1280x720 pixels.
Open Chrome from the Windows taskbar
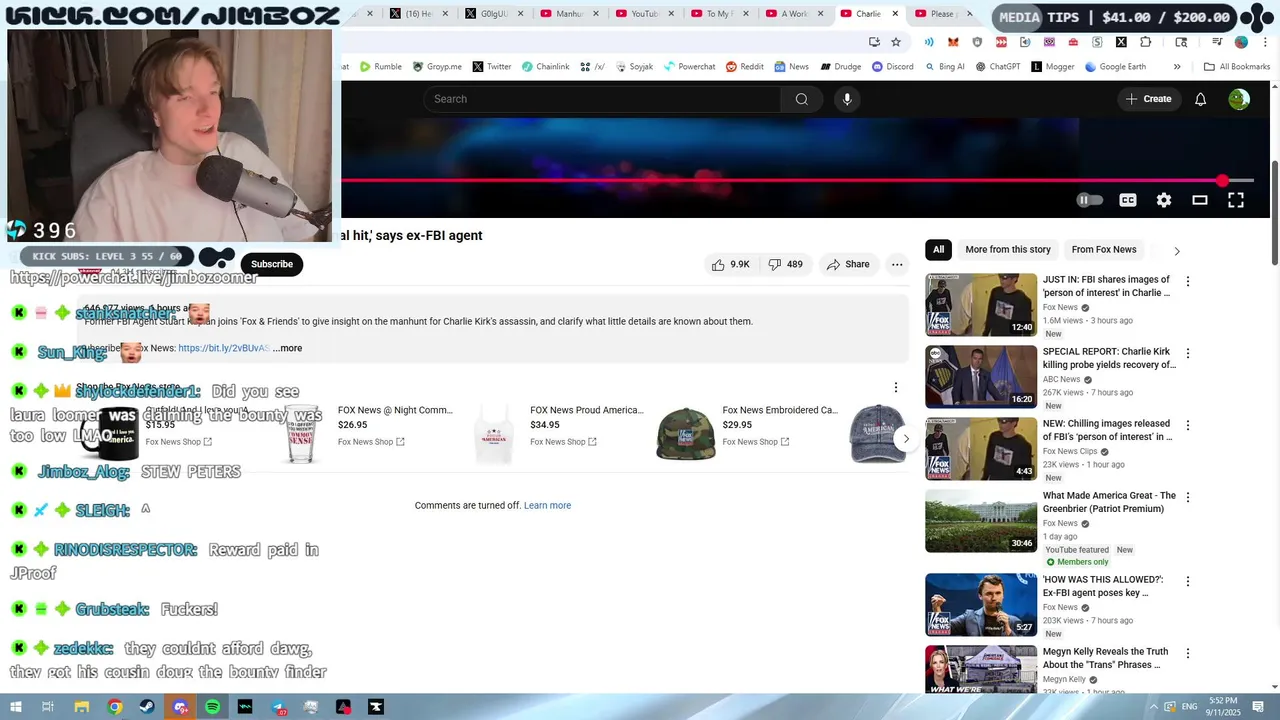click(x=115, y=707)
